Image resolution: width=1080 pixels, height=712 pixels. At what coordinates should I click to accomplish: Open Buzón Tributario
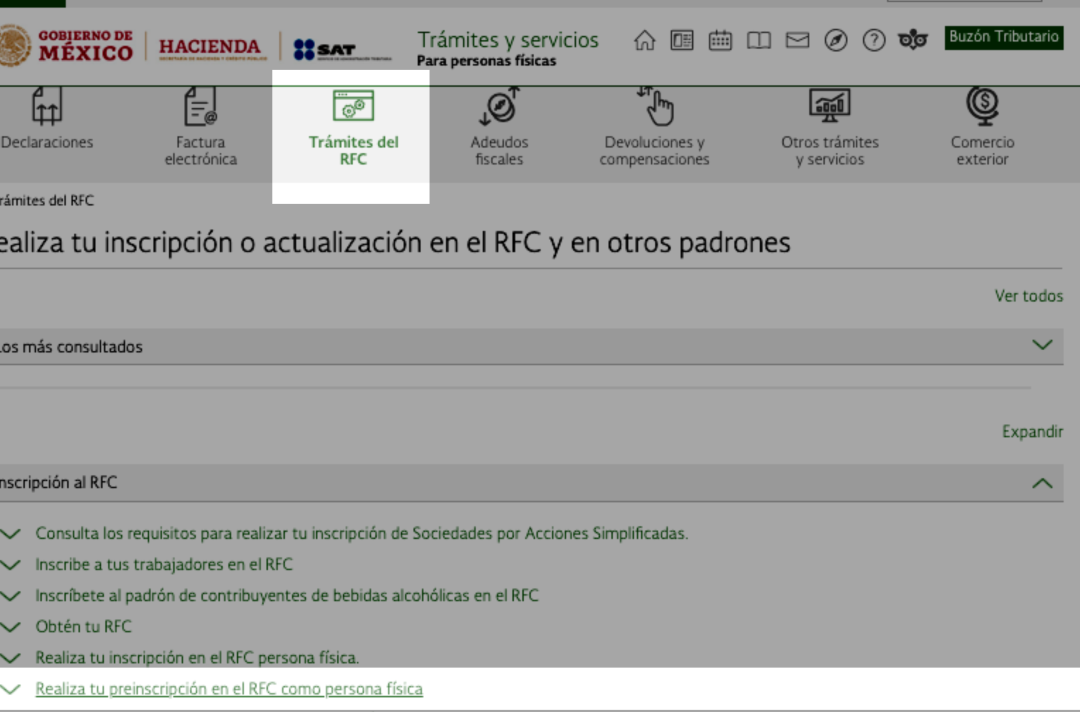tap(1003, 37)
